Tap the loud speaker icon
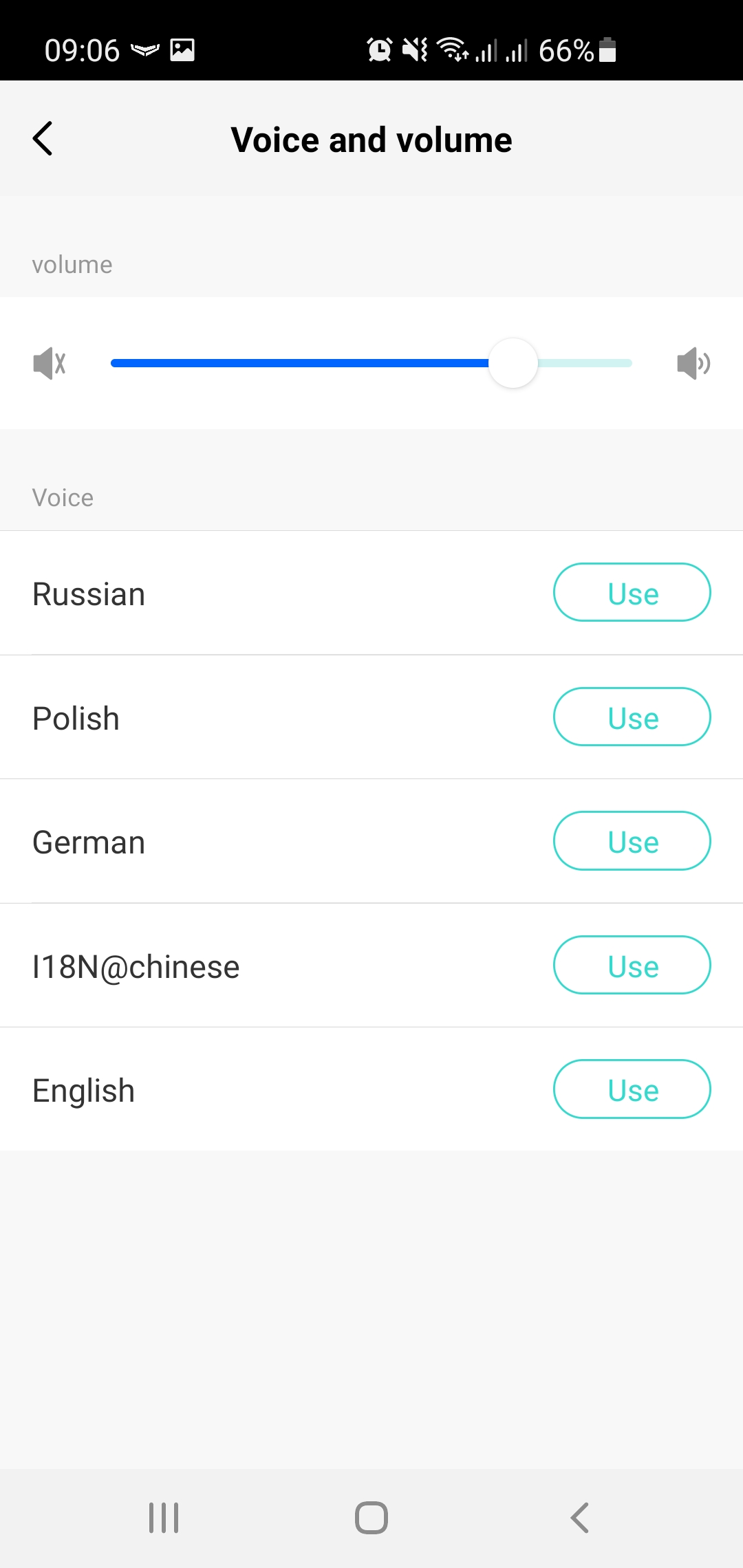Viewport: 743px width, 1568px height. click(x=693, y=363)
